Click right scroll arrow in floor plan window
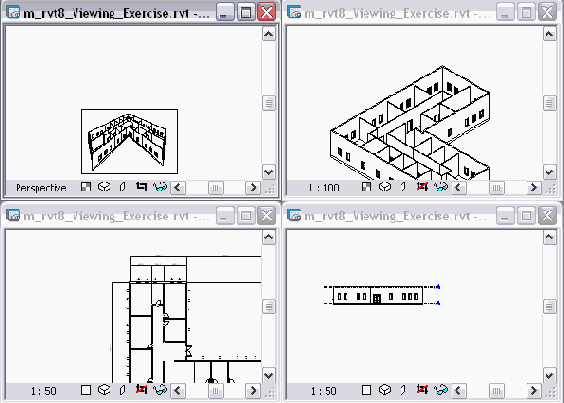Viewport: 564px width, 403px height. tap(253, 390)
